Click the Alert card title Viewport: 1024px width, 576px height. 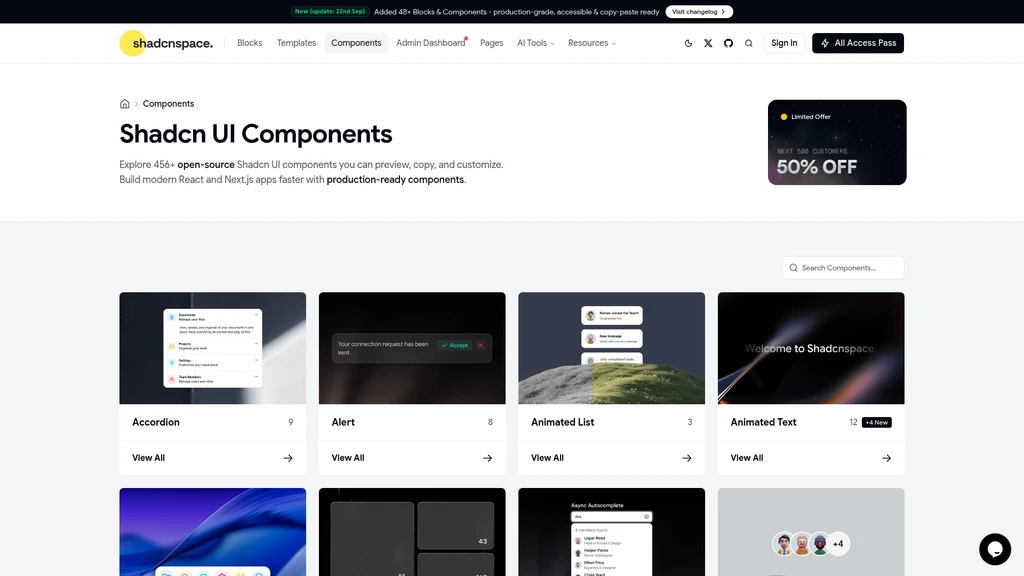point(343,423)
